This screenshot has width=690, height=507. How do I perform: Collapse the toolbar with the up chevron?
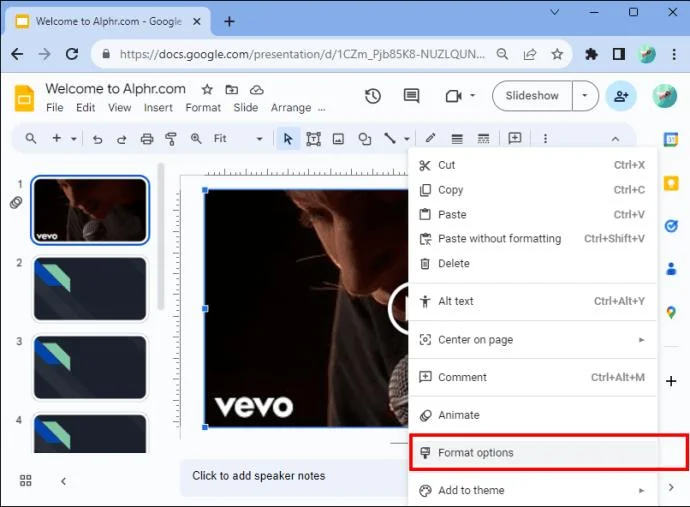click(x=615, y=139)
